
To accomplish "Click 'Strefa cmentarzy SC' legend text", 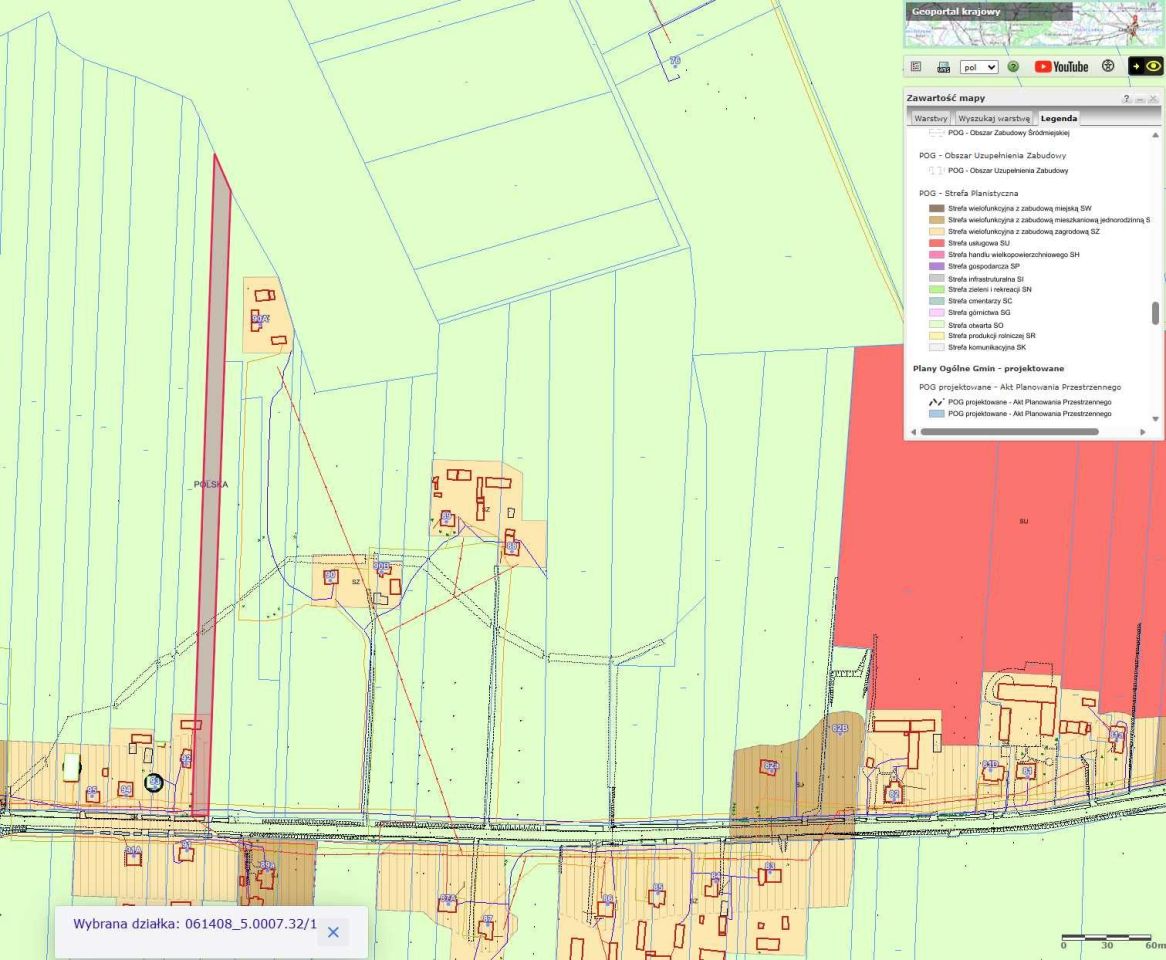I will pos(979,301).
